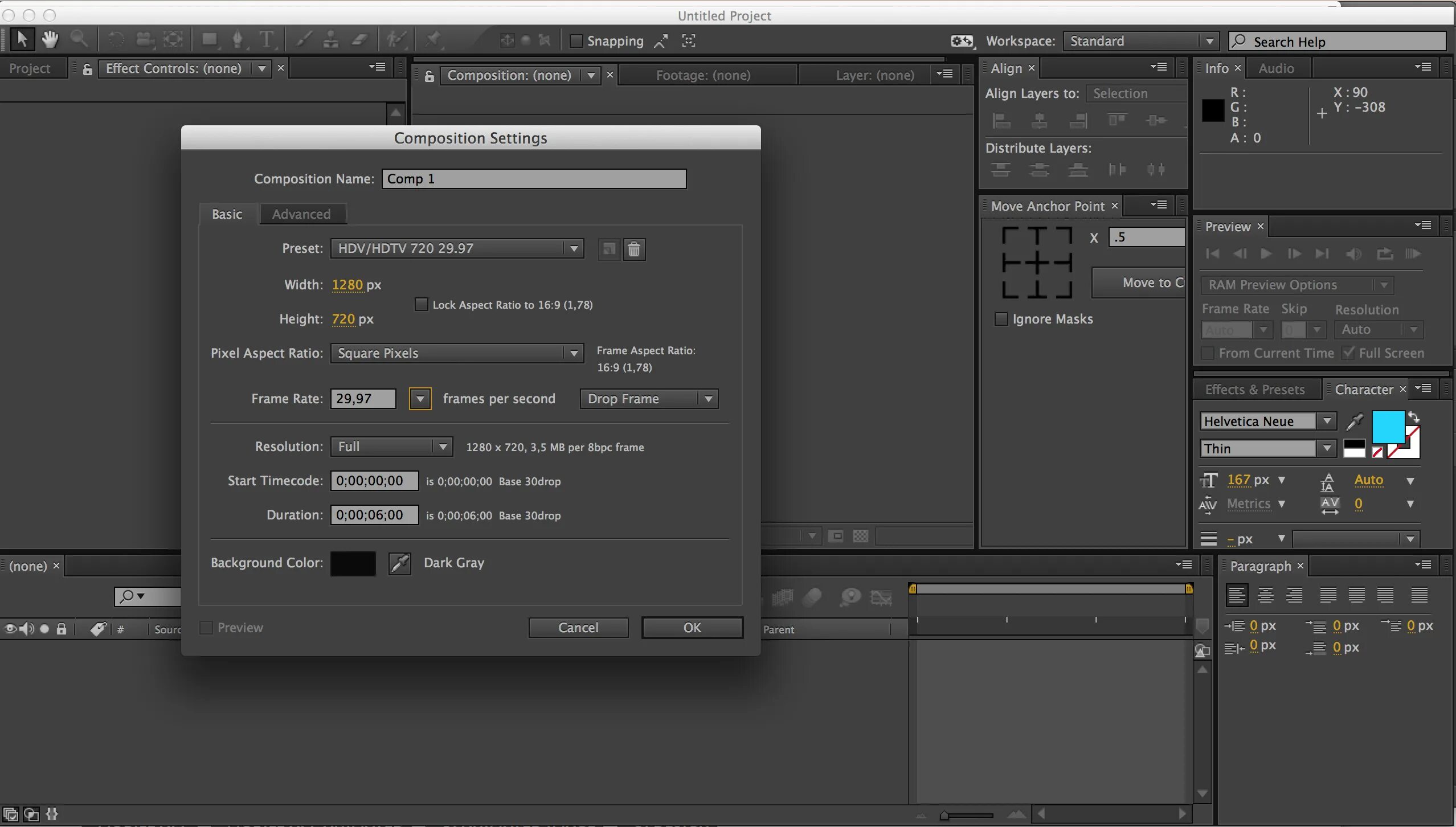Viewport: 1456px width, 827px height.
Task: Click the OK button
Action: point(692,628)
